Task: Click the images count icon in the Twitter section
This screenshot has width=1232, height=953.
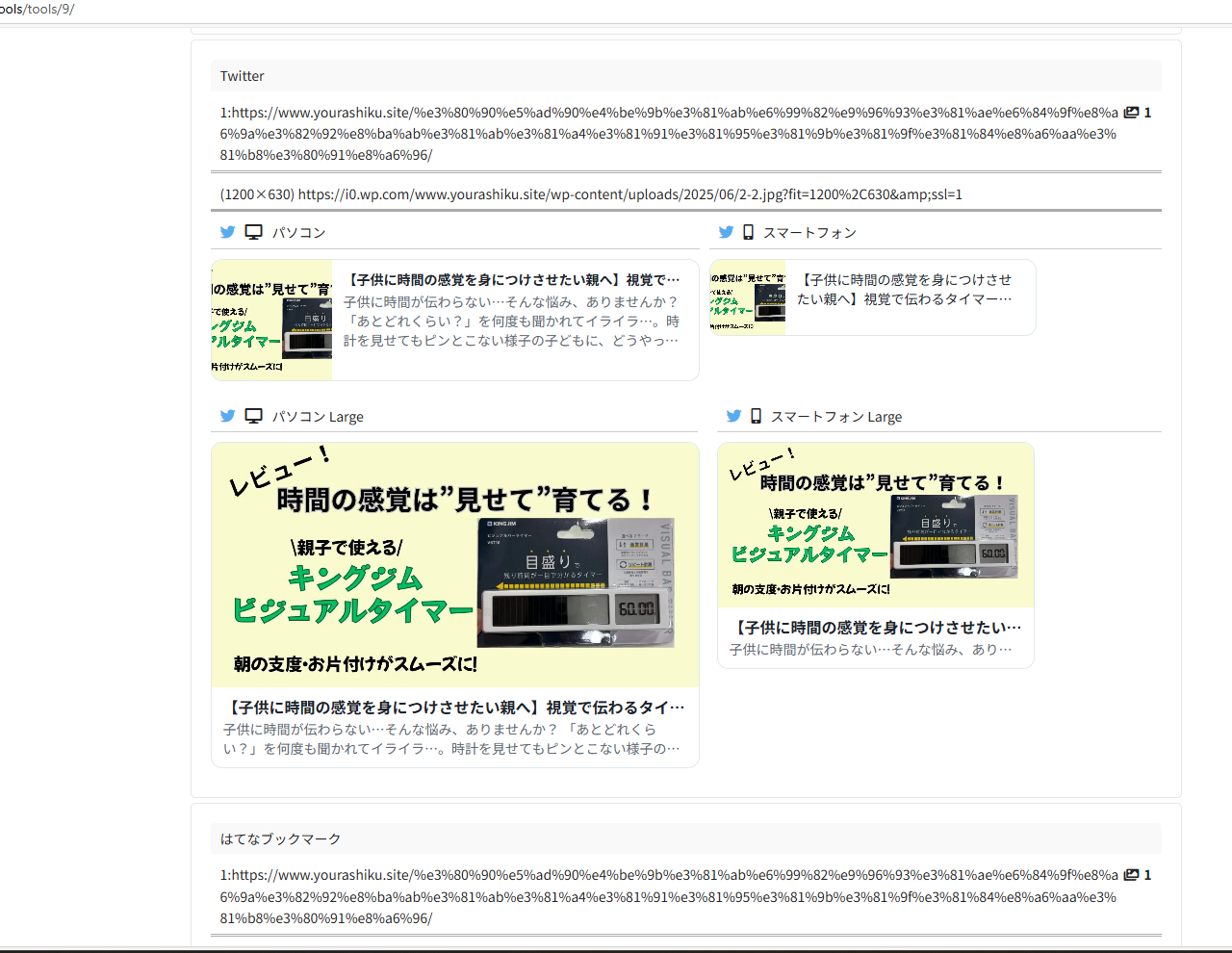Action: pyautogui.click(x=1131, y=113)
